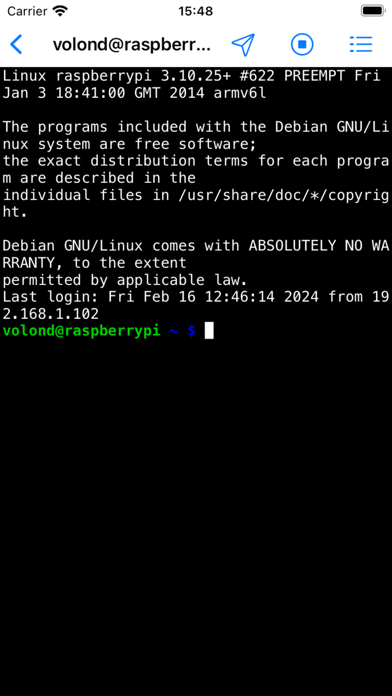Tap the blue tilde in the prompt
The height and width of the screenshot is (696, 392).
coord(174,331)
